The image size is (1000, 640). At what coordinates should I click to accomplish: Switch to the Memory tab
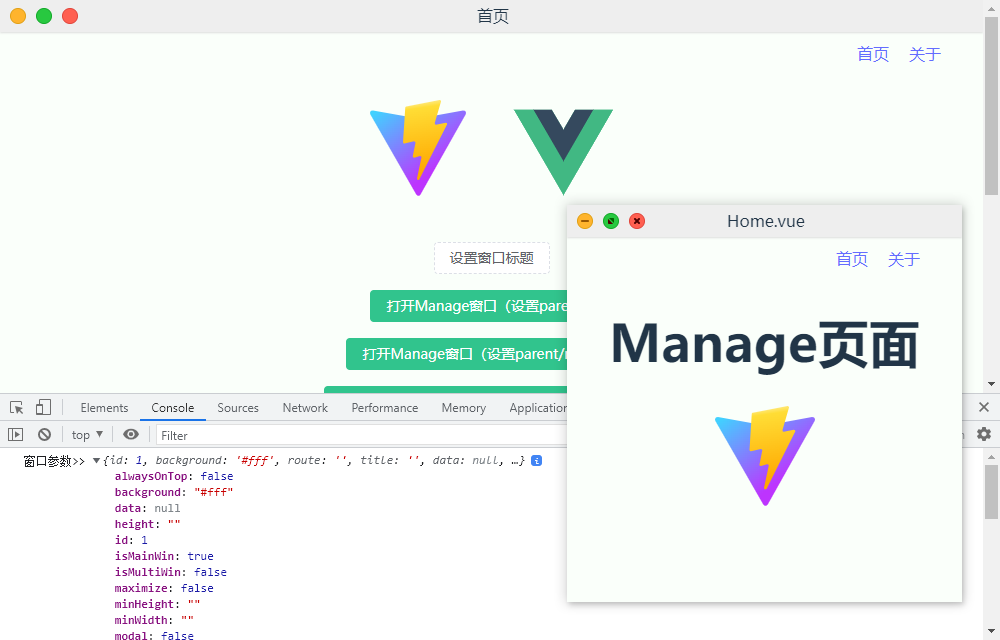[x=464, y=408]
